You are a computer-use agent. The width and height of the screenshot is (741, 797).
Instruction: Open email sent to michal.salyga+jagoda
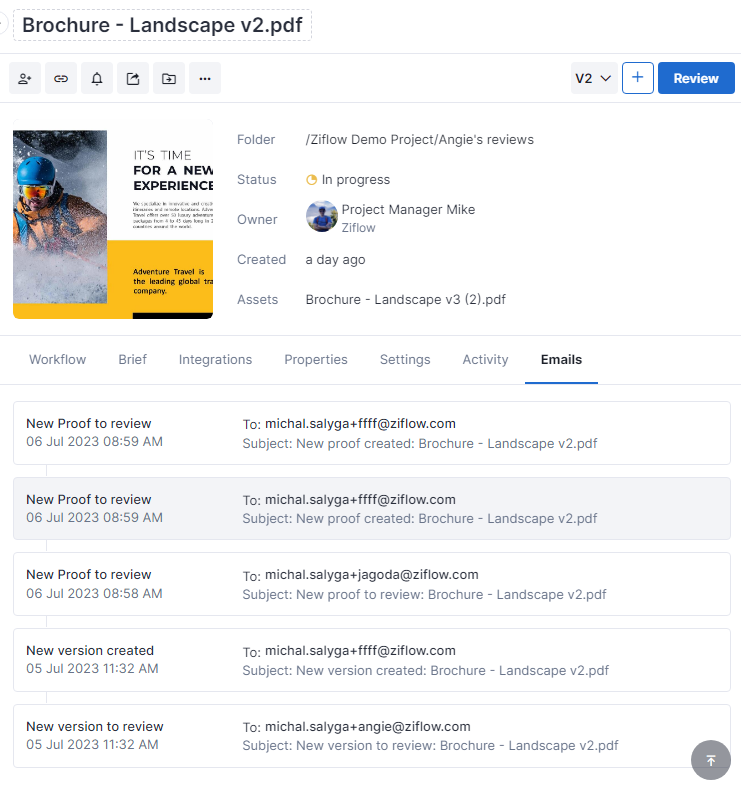pos(371,584)
